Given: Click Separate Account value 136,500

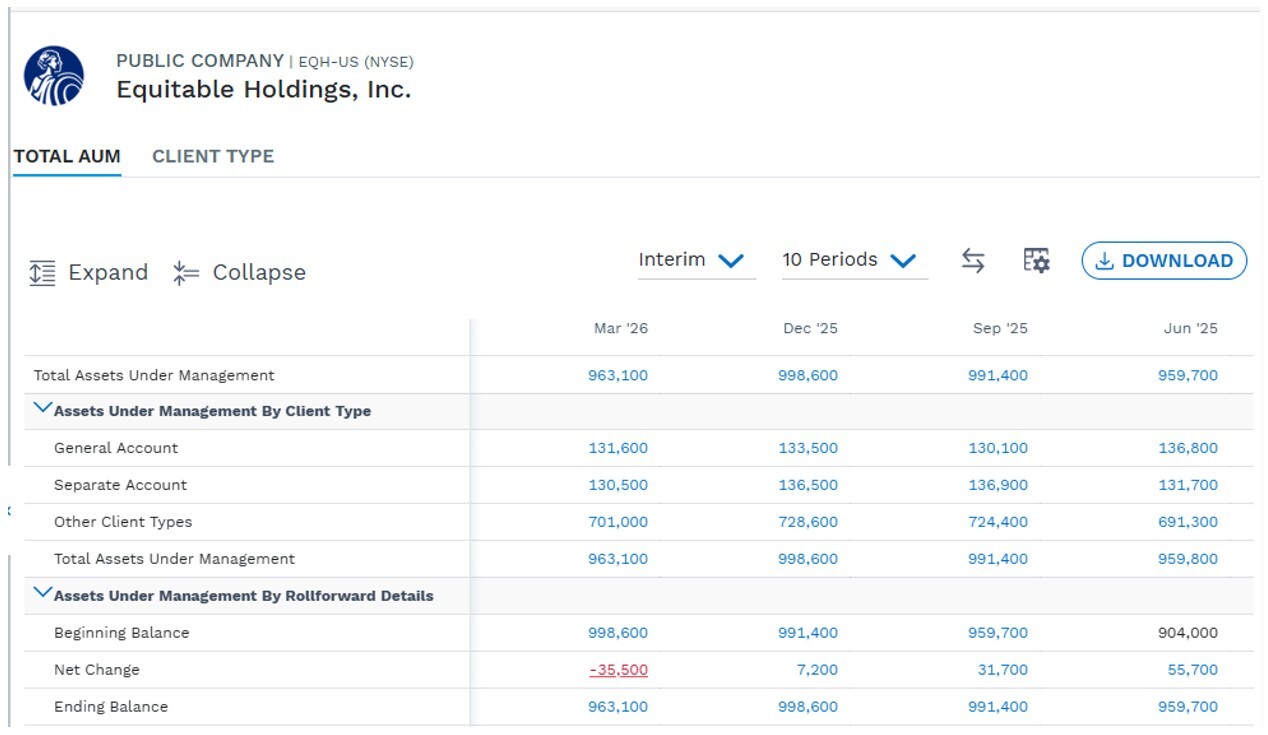Looking at the screenshot, I should [808, 485].
